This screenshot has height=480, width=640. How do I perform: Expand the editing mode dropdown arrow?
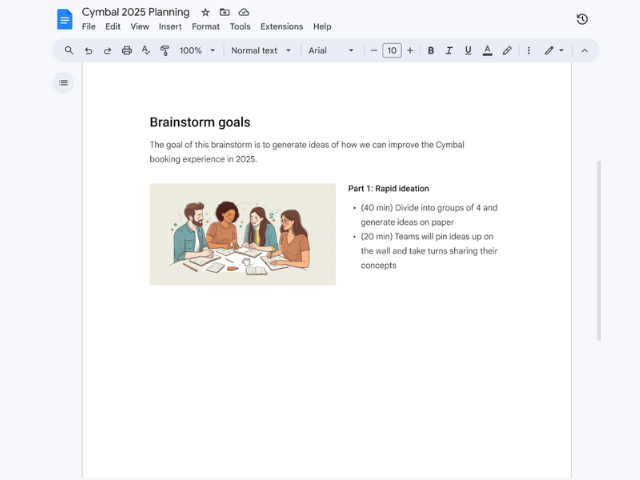pyautogui.click(x=562, y=51)
